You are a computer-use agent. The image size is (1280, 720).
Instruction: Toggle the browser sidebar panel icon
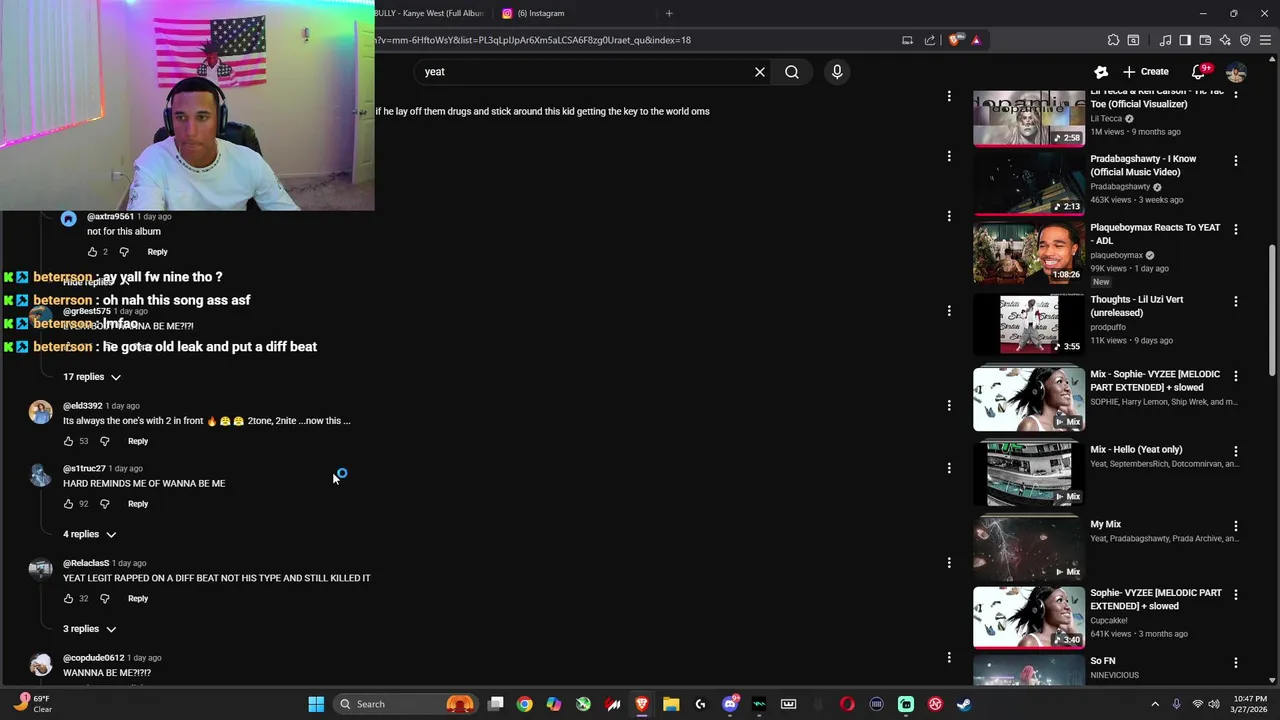coord(1185,40)
